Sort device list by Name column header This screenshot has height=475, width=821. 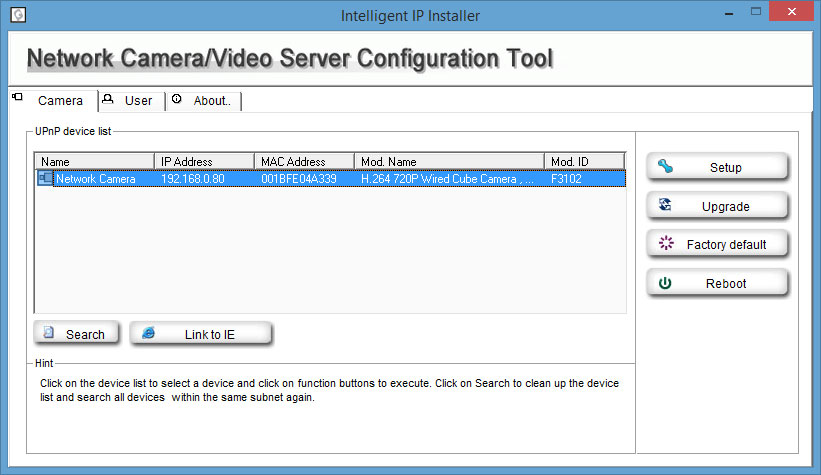click(95, 161)
